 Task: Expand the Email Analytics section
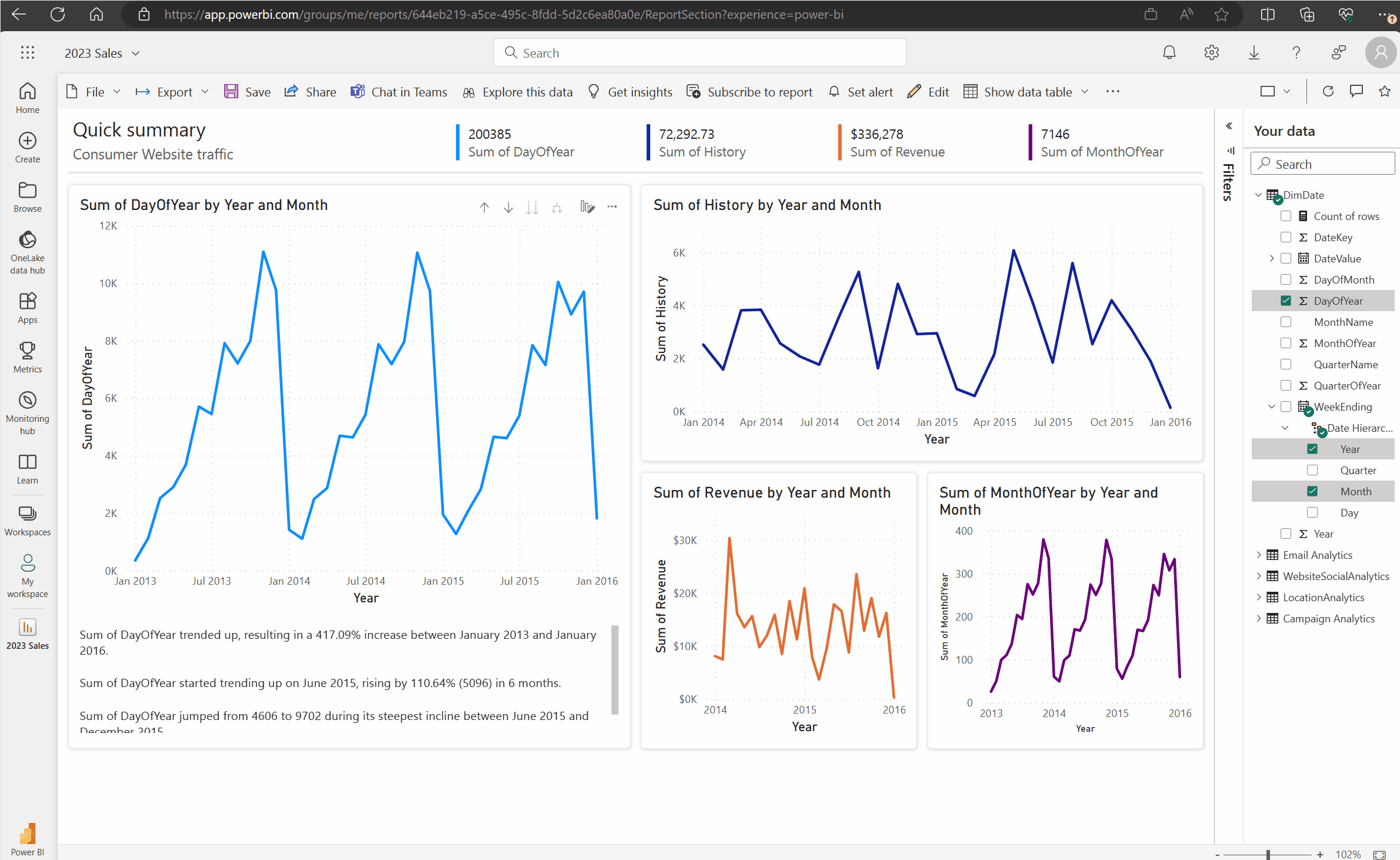[x=1259, y=555]
